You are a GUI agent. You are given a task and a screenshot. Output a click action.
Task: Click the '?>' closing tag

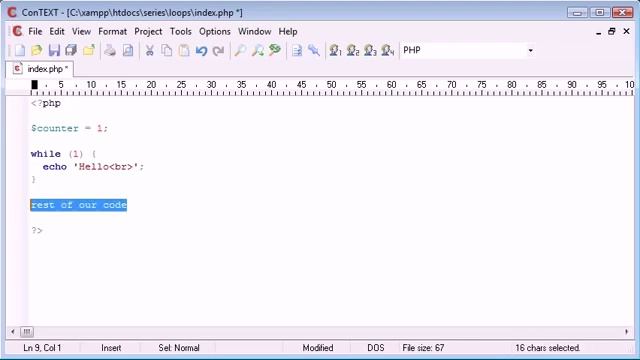(x=37, y=230)
